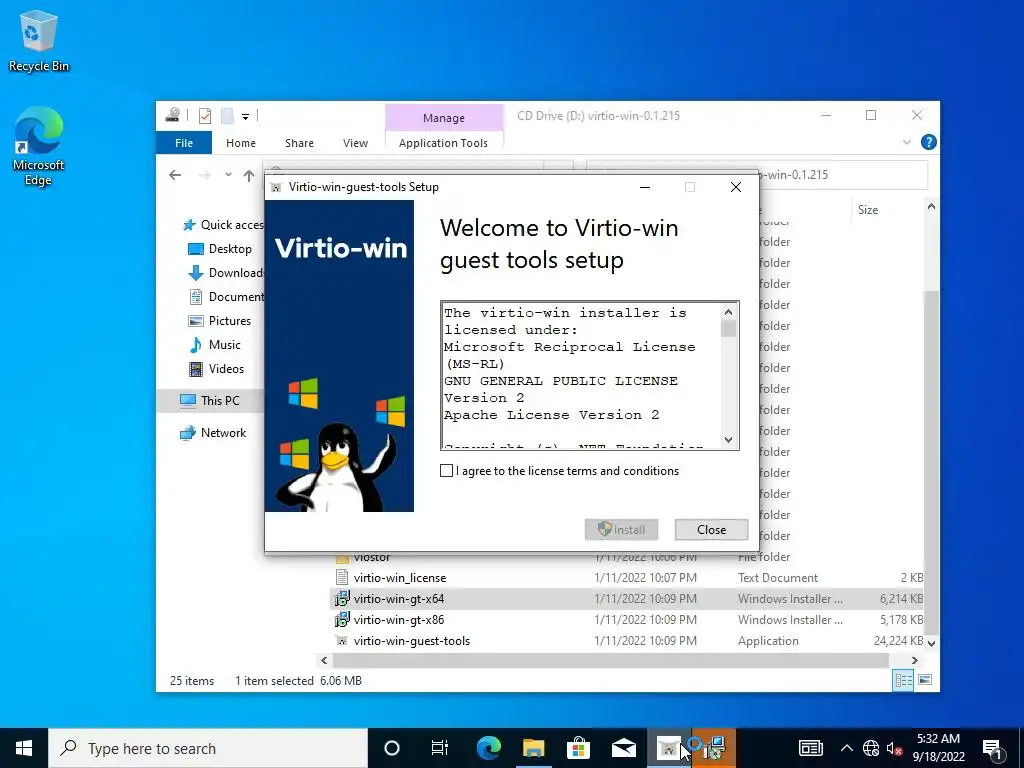
Task: Open Music in navigation pane
Action: point(214,345)
